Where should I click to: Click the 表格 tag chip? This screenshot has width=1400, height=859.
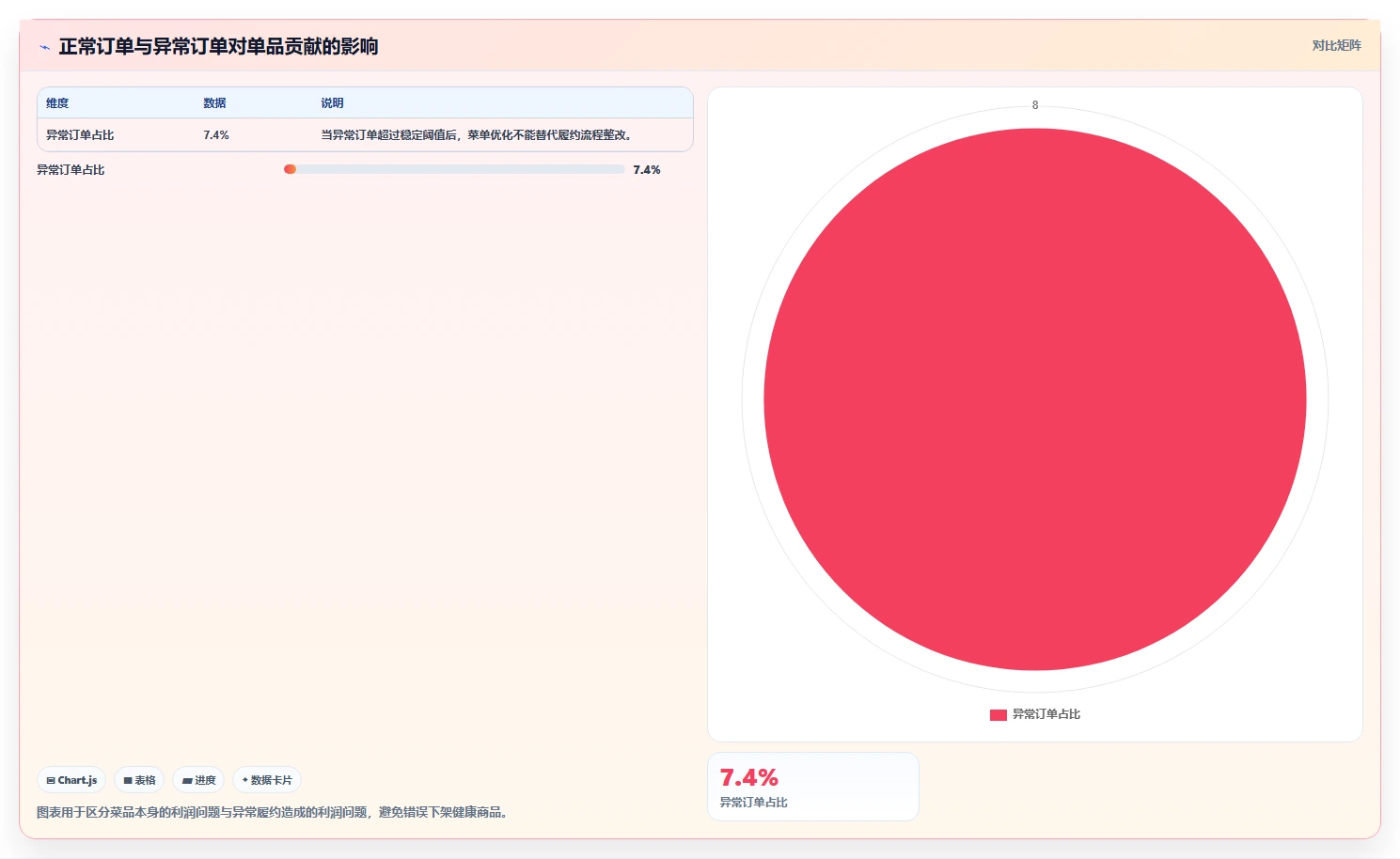pos(139,780)
